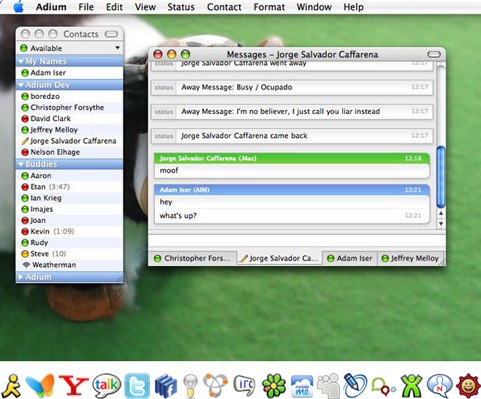The image size is (481, 399).
Task: Open the View menu
Action: coord(145,7)
